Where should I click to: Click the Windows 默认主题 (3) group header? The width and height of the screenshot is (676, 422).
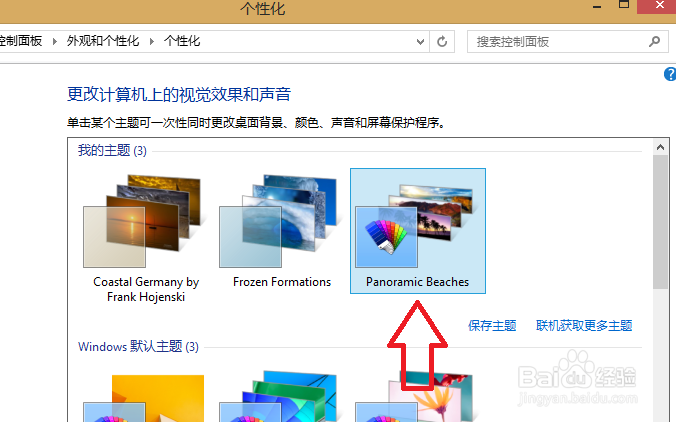[138, 346]
